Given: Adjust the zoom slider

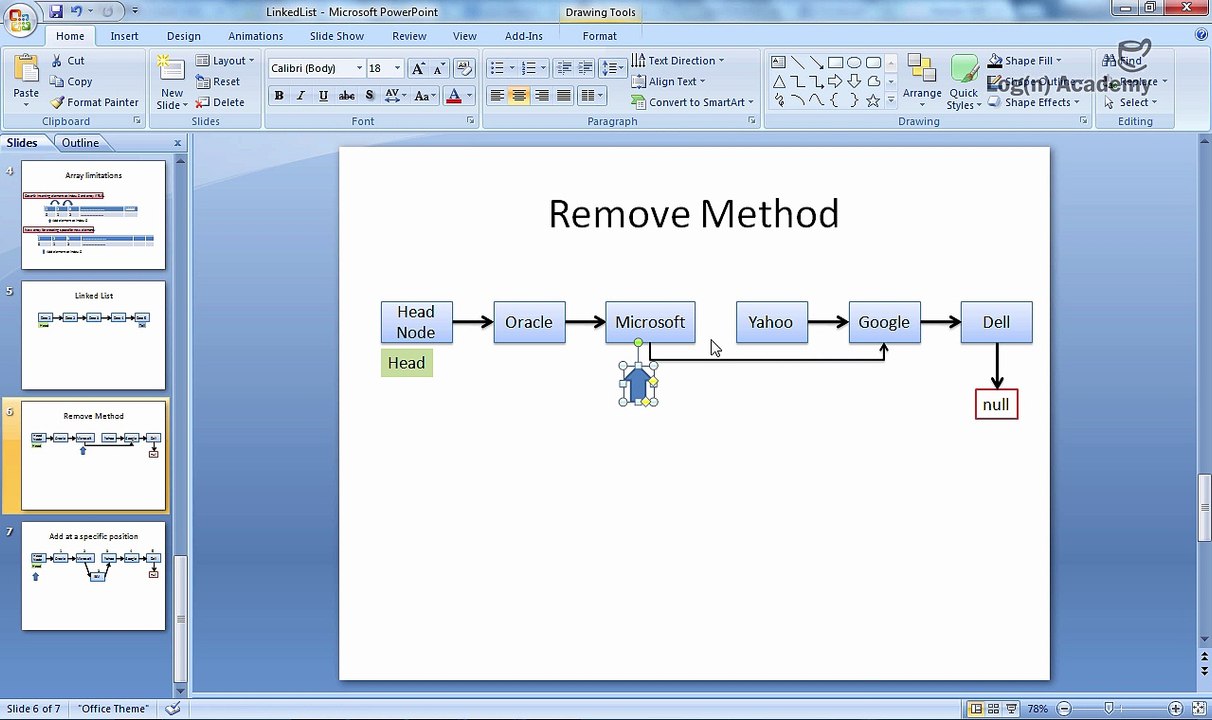Looking at the screenshot, I should pyautogui.click(x=1108, y=709).
